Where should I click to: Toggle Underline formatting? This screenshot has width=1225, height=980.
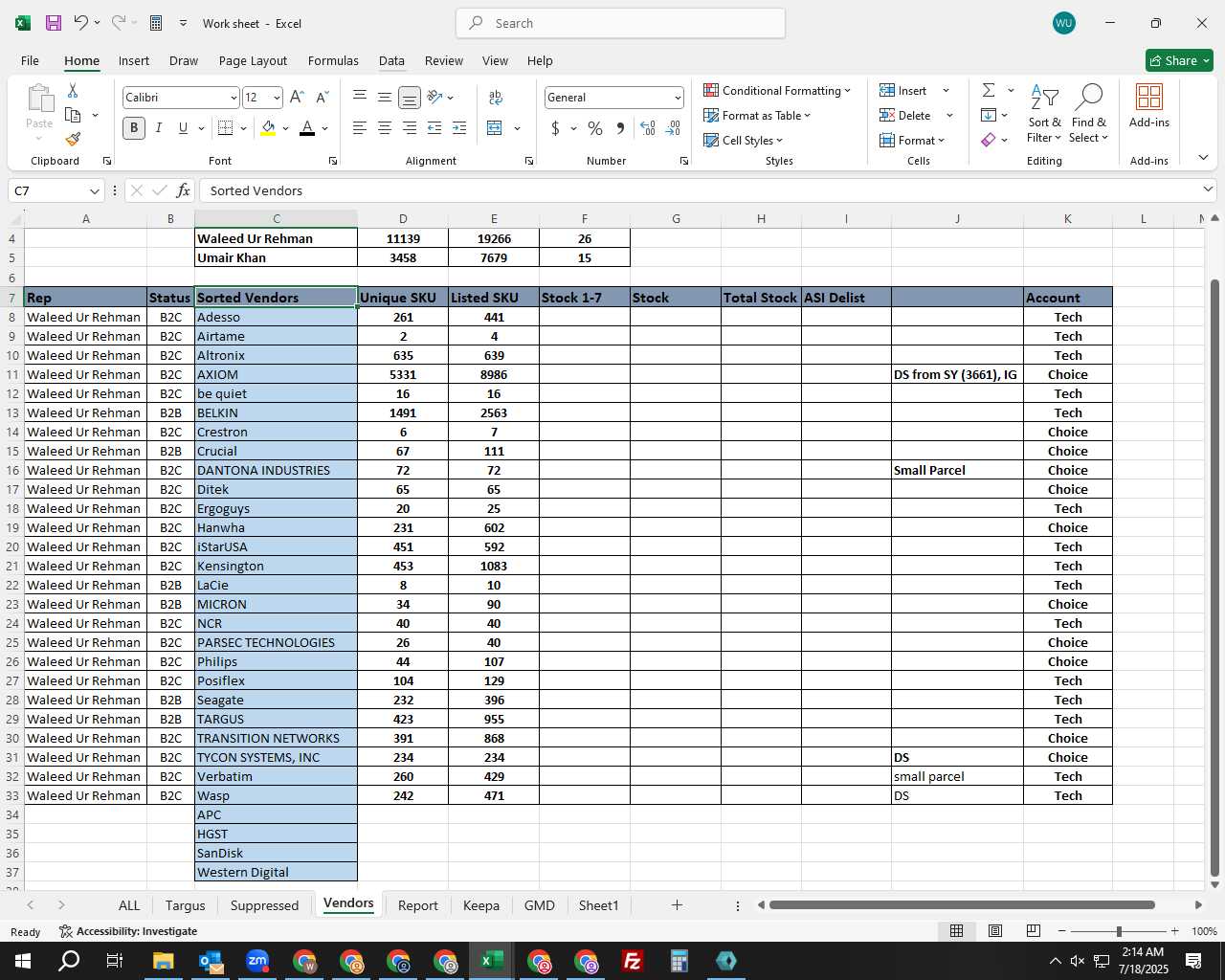(183, 127)
